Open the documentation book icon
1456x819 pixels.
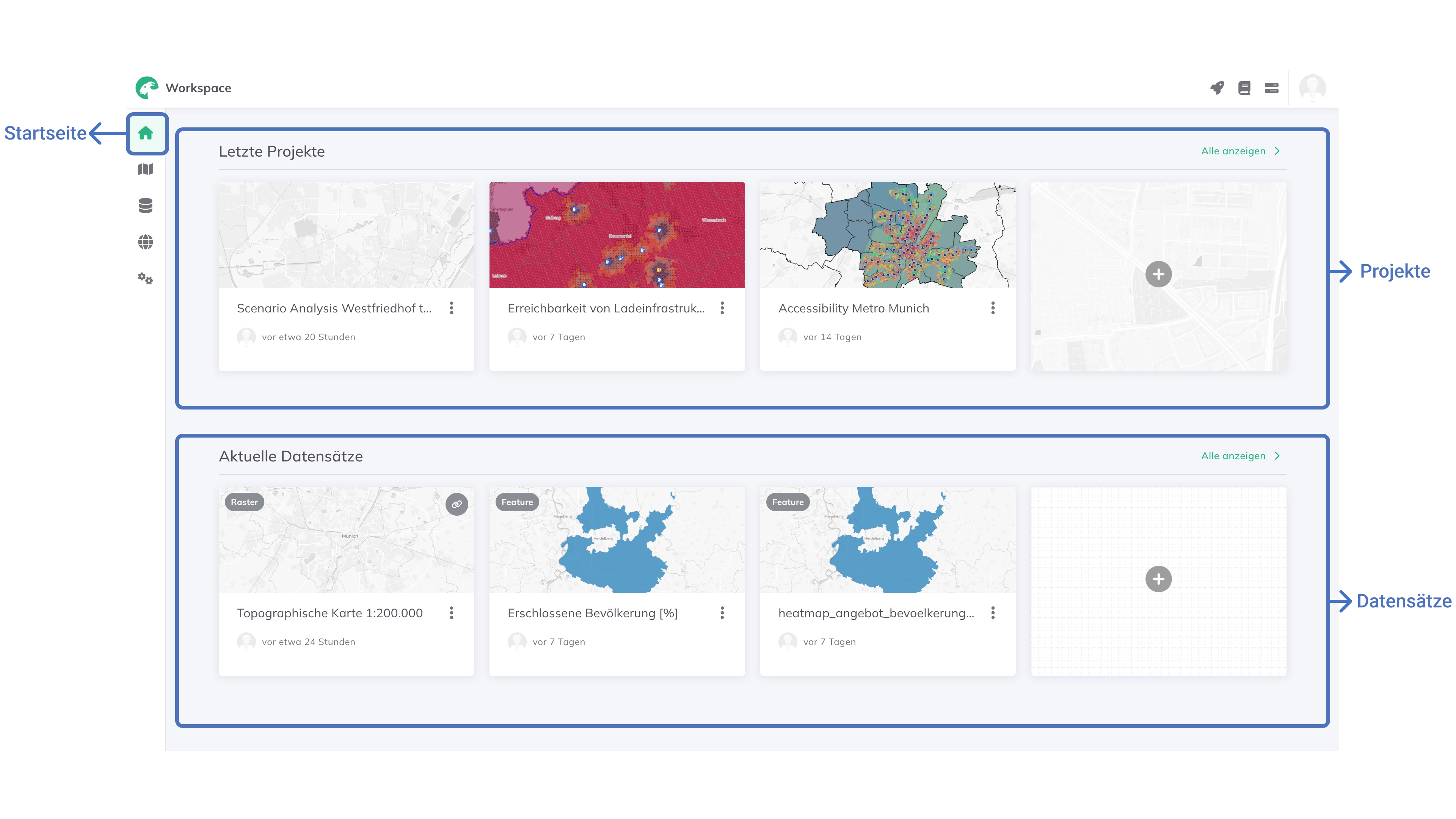pos(1244,88)
